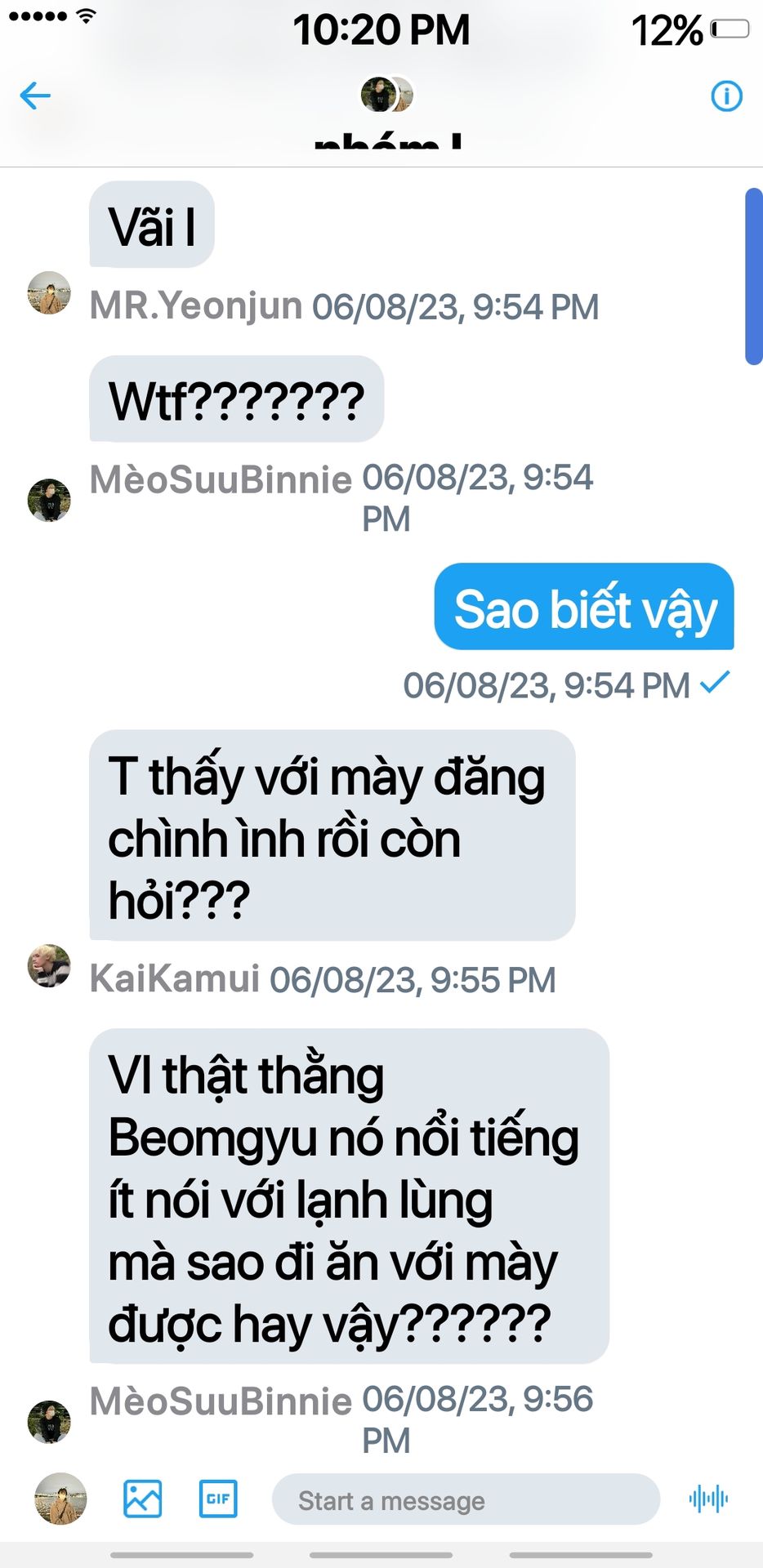Select the 'Vãi l' message bubble
This screenshot has height=1568, width=763.
click(x=152, y=225)
